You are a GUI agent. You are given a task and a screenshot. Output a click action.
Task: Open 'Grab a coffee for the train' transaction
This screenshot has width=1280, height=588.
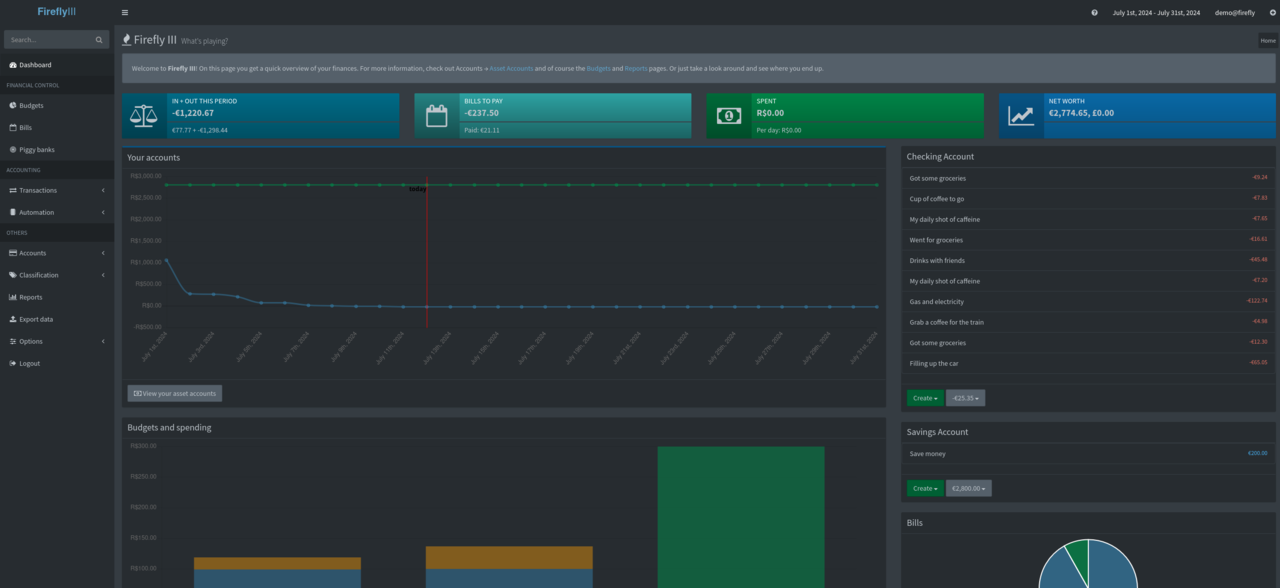tap(948, 322)
